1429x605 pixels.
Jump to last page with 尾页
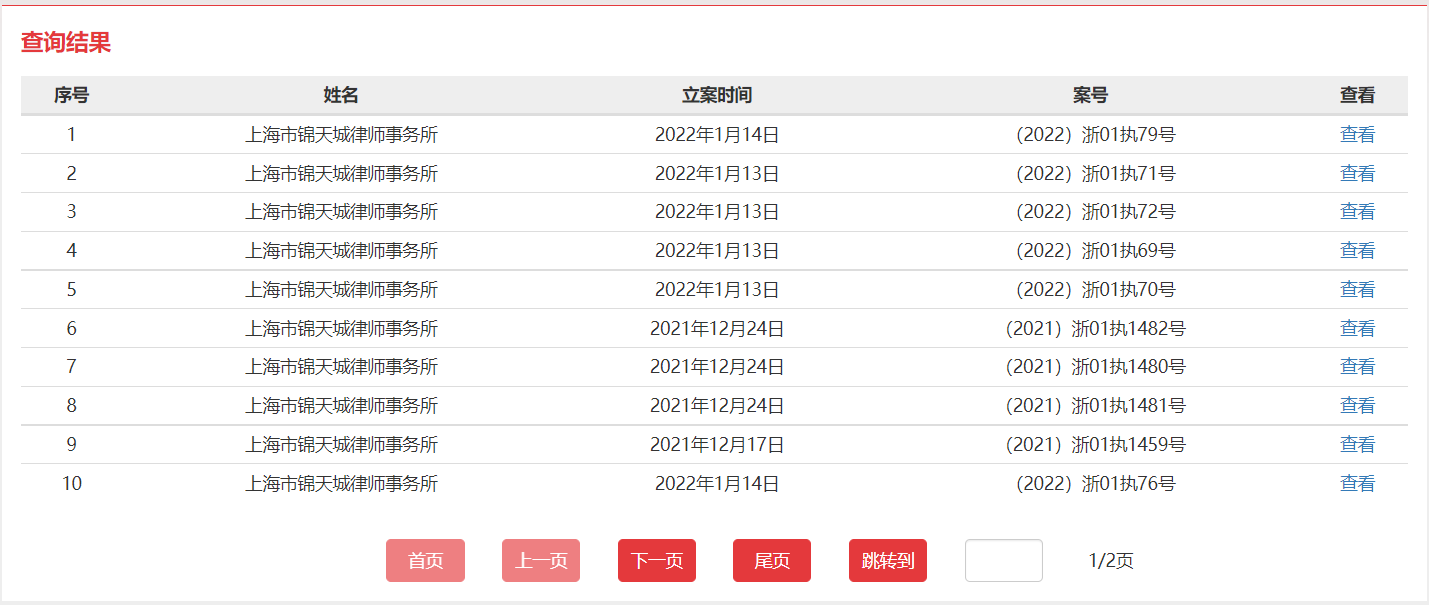coord(772,561)
